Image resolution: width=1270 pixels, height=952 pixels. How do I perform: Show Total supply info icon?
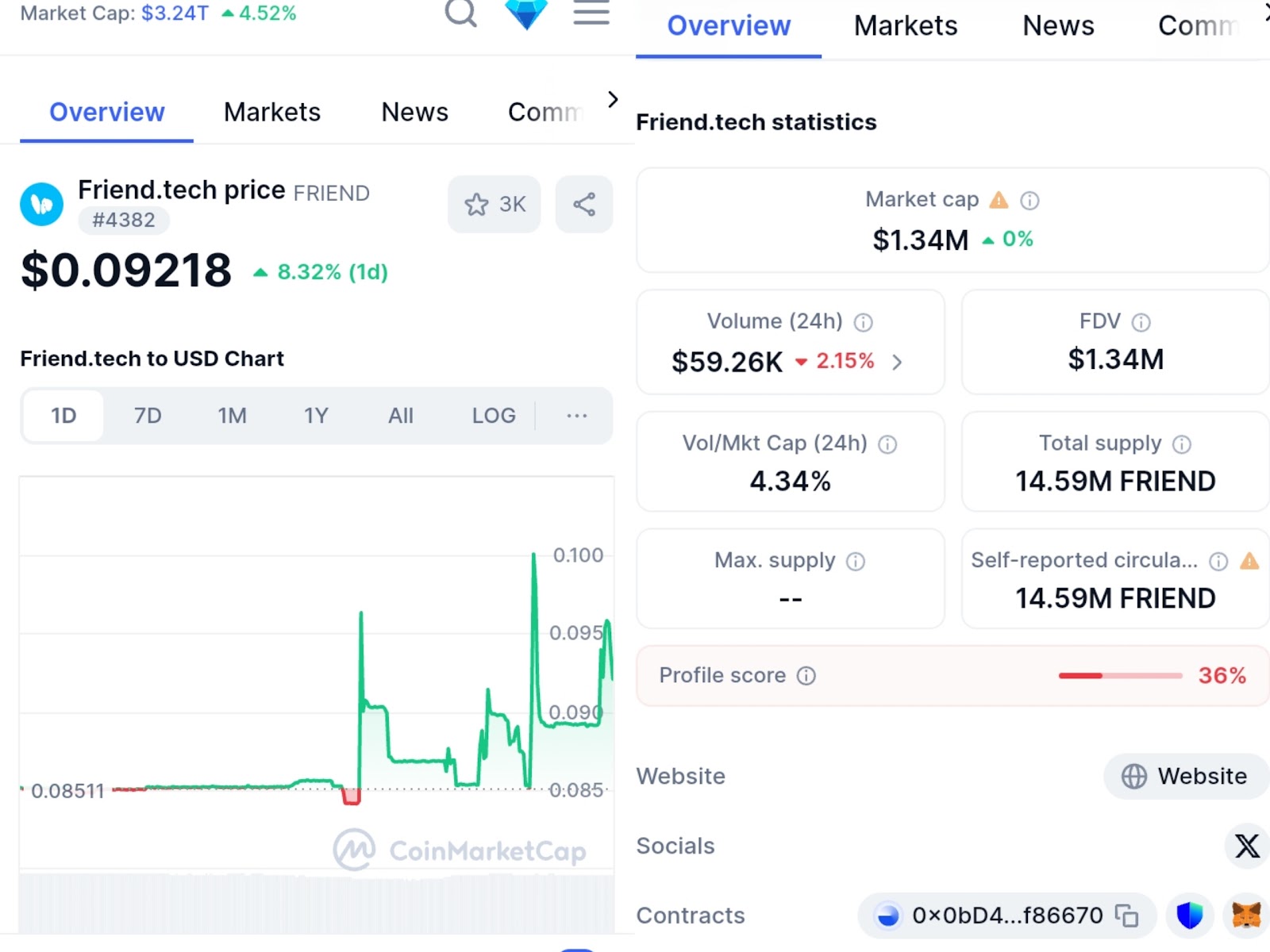pos(1182,444)
